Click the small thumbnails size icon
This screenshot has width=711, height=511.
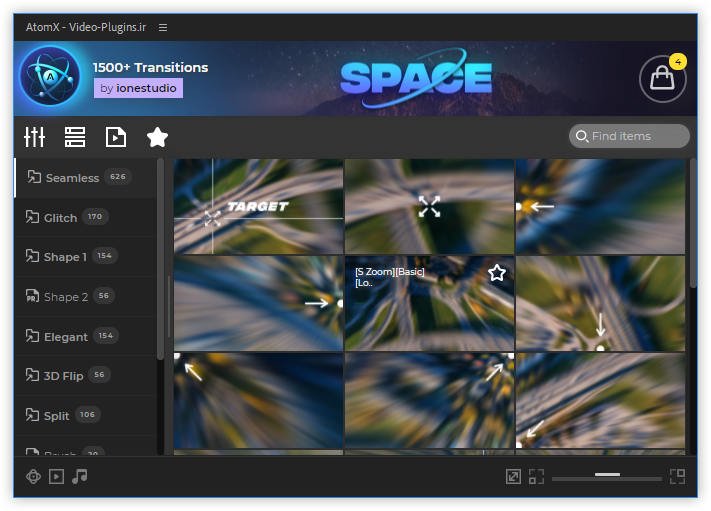pos(536,477)
